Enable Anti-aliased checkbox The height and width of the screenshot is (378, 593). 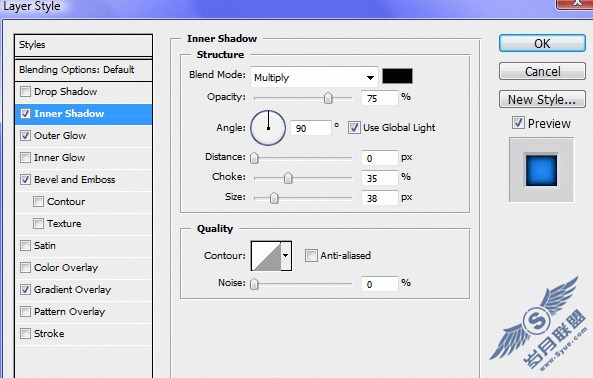pos(311,256)
